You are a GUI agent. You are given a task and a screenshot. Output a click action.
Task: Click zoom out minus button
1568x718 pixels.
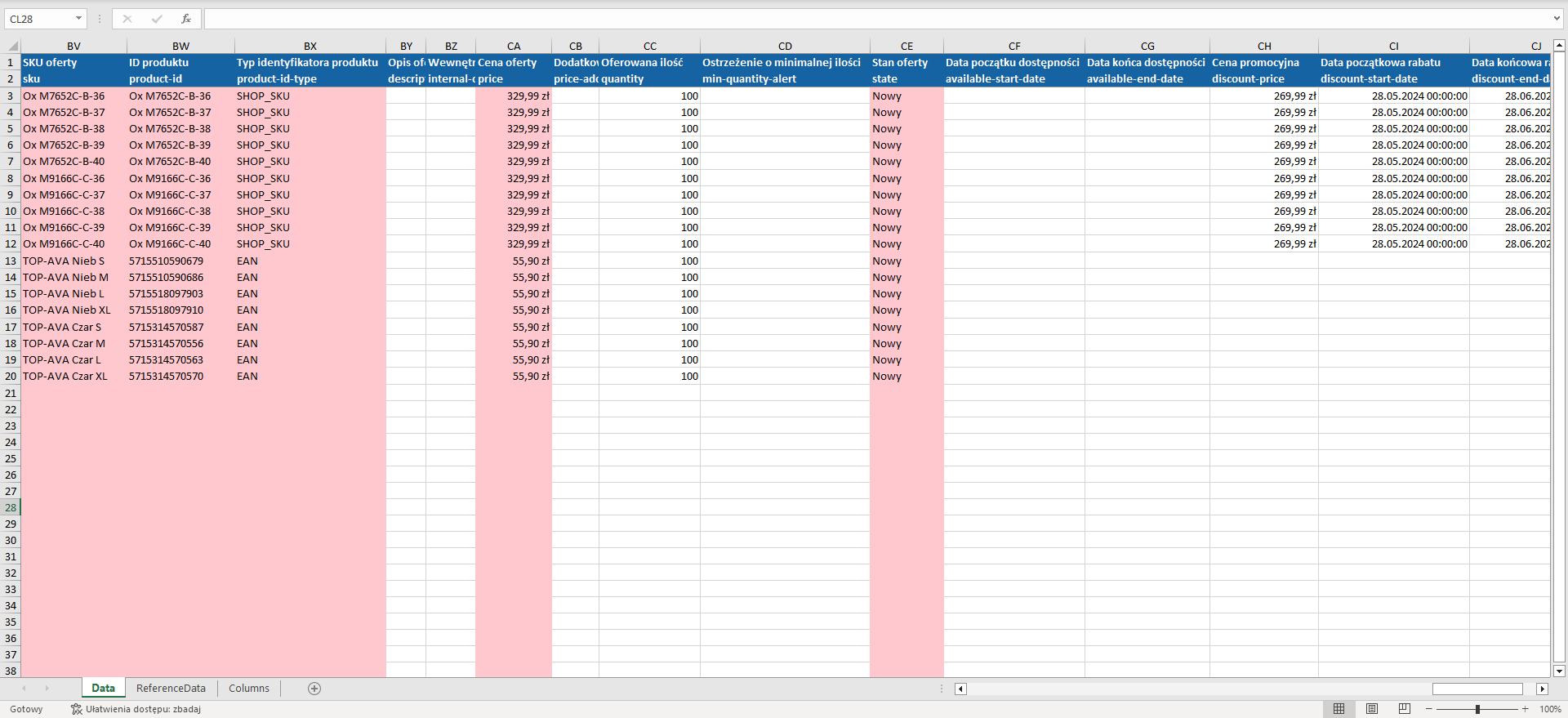tap(1429, 709)
